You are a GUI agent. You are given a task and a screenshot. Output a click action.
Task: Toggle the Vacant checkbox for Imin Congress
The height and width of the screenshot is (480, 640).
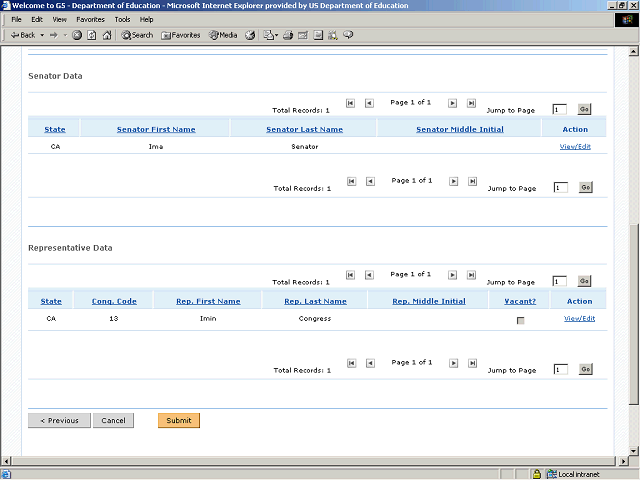pos(520,320)
